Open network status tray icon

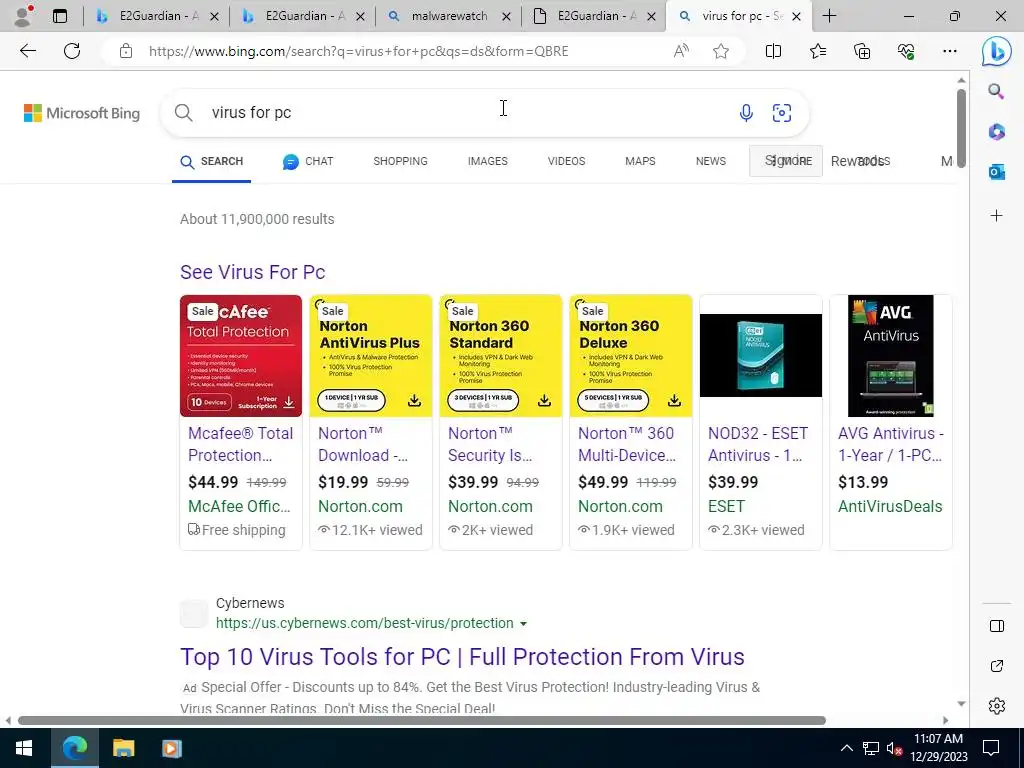click(x=871, y=748)
